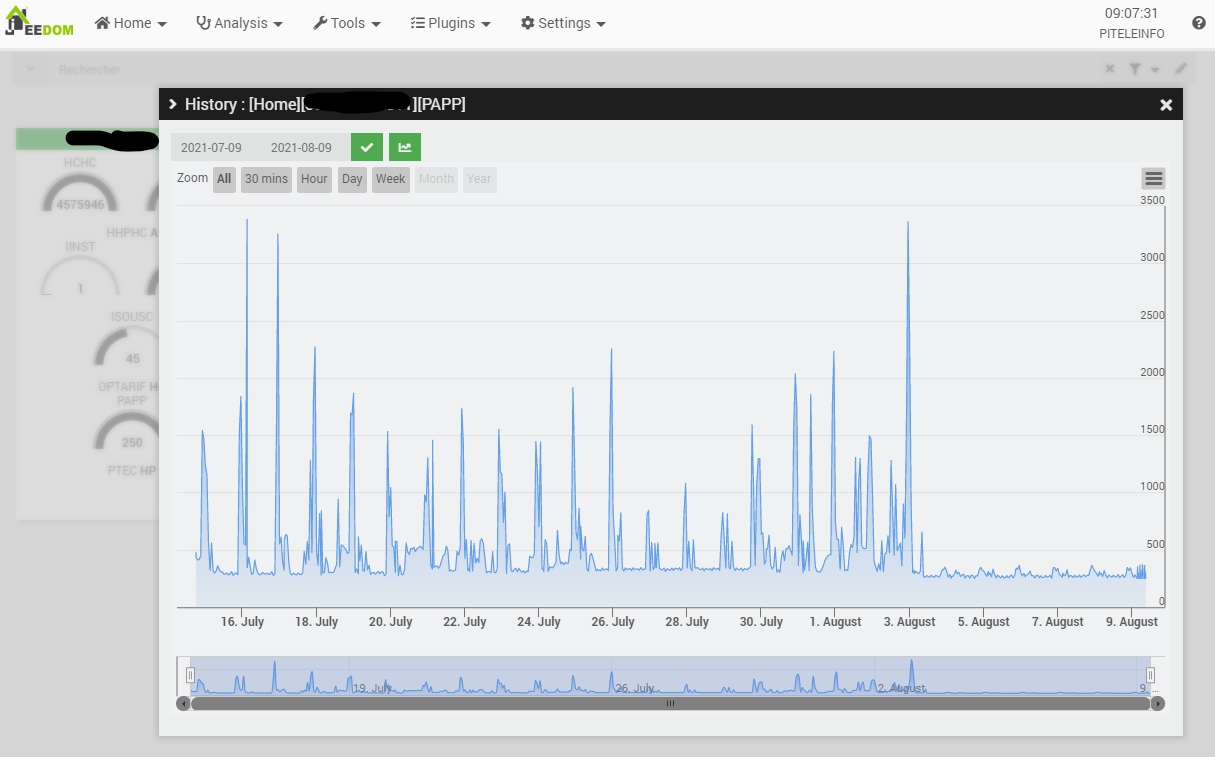Expand the Settings dropdown
The image size is (1215, 757).
tap(563, 23)
